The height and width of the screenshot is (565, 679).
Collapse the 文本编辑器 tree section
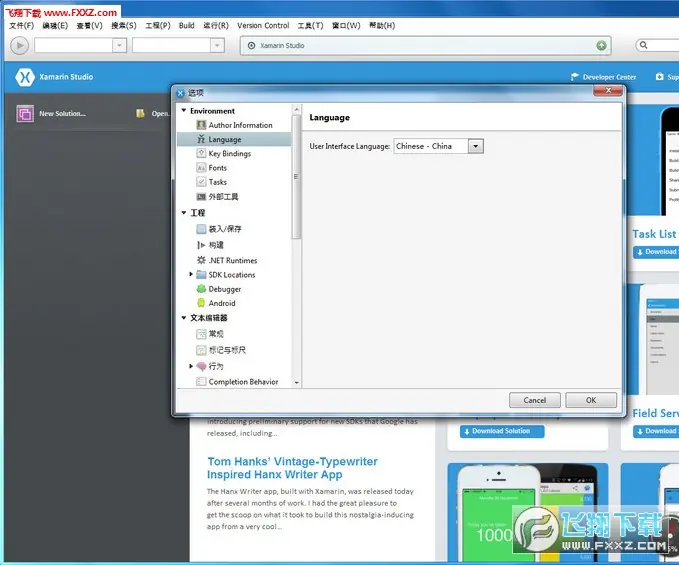pyautogui.click(x=184, y=318)
